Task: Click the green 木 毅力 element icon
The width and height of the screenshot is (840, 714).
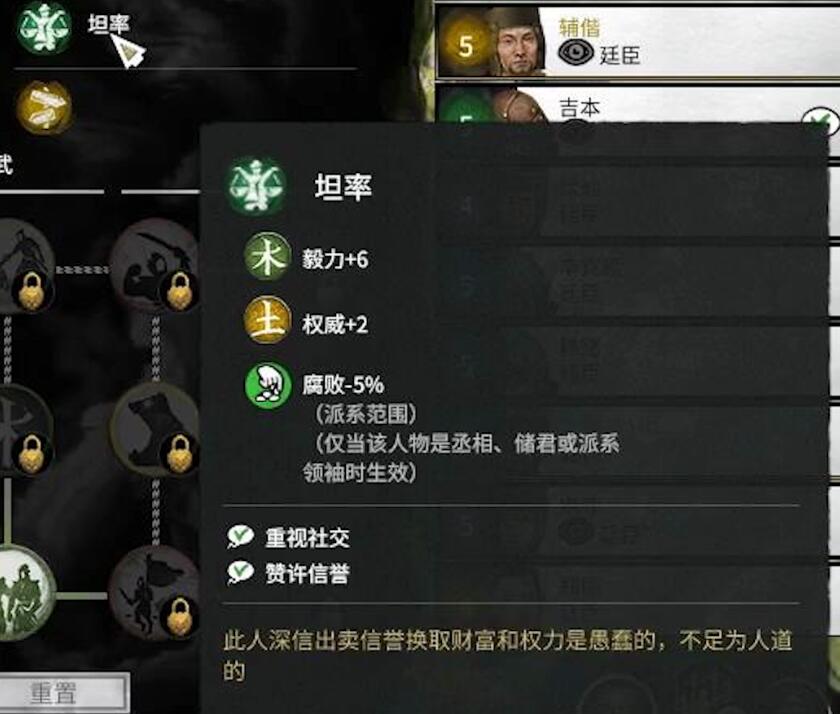Action: [x=267, y=257]
